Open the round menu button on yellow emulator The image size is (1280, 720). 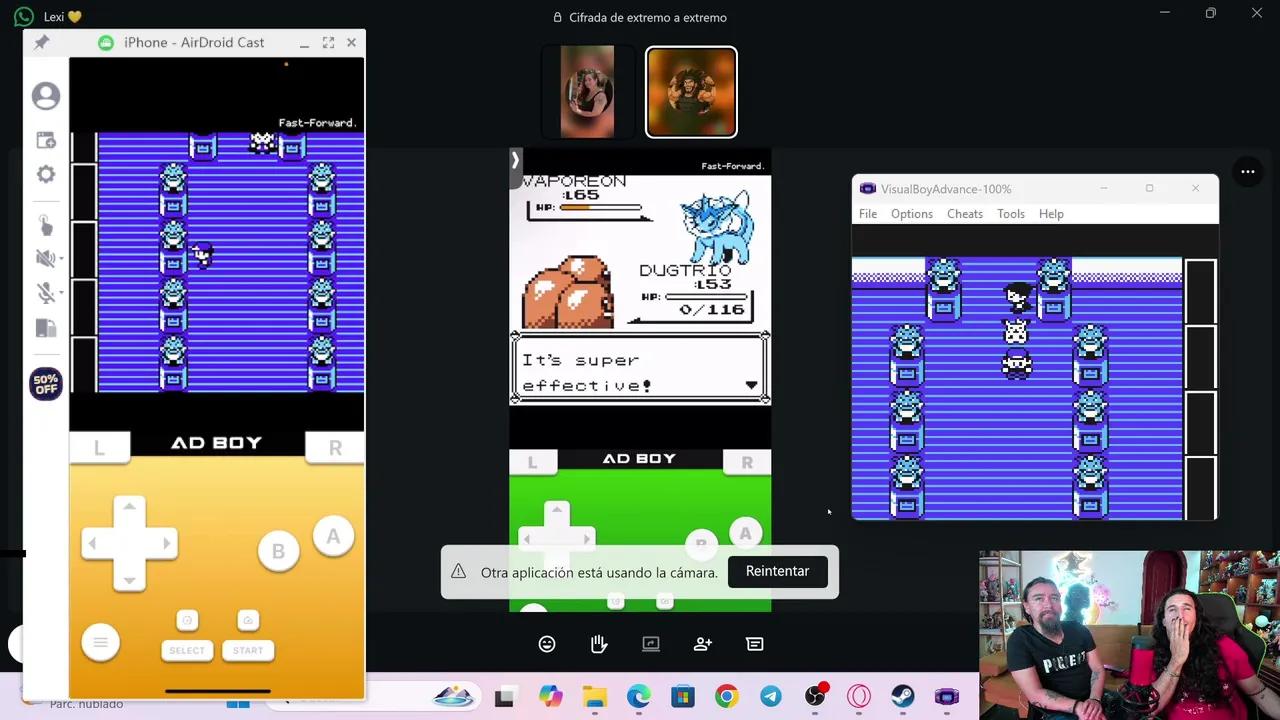tap(100, 642)
